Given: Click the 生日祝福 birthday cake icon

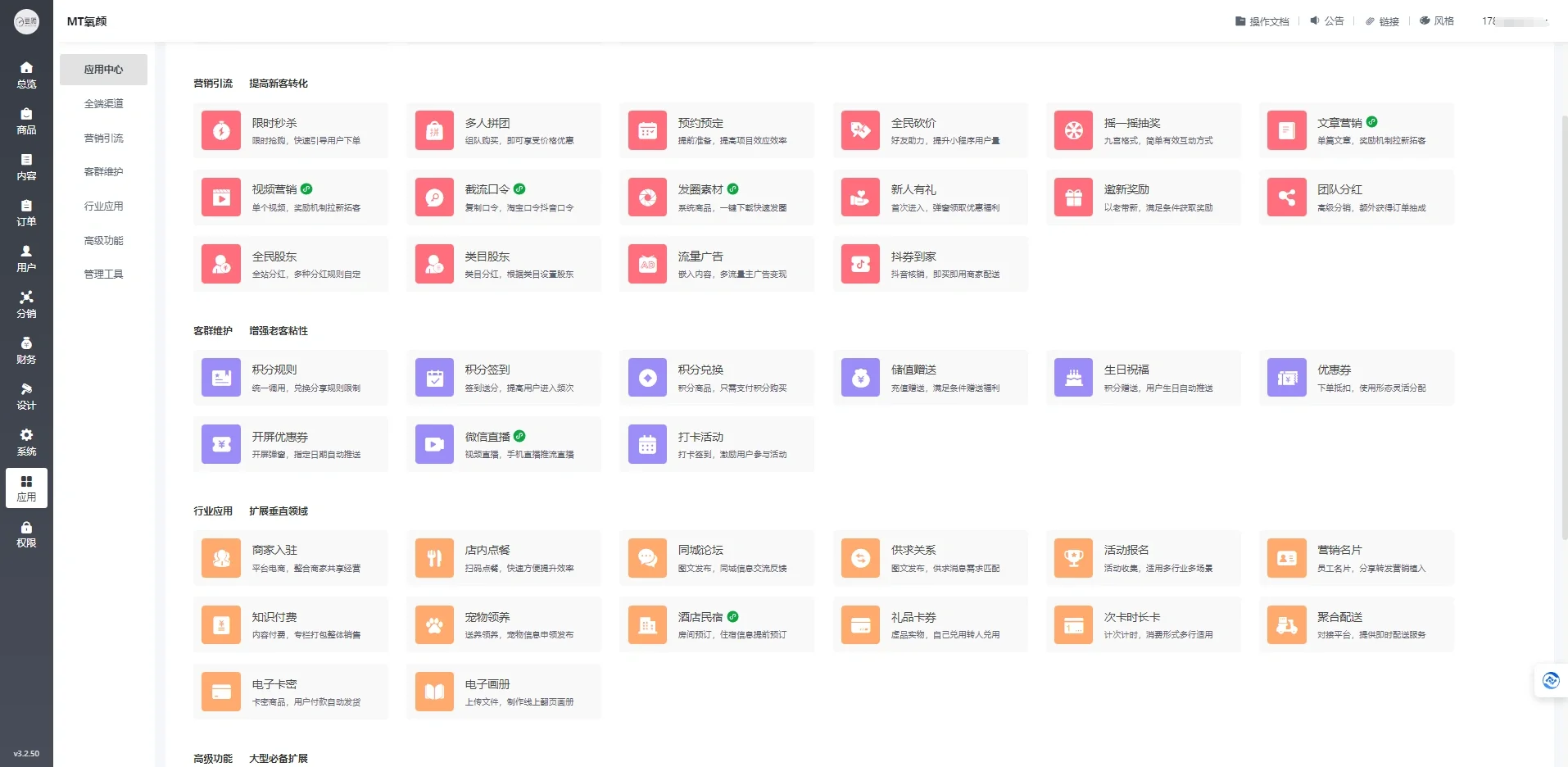Looking at the screenshot, I should point(1073,378).
